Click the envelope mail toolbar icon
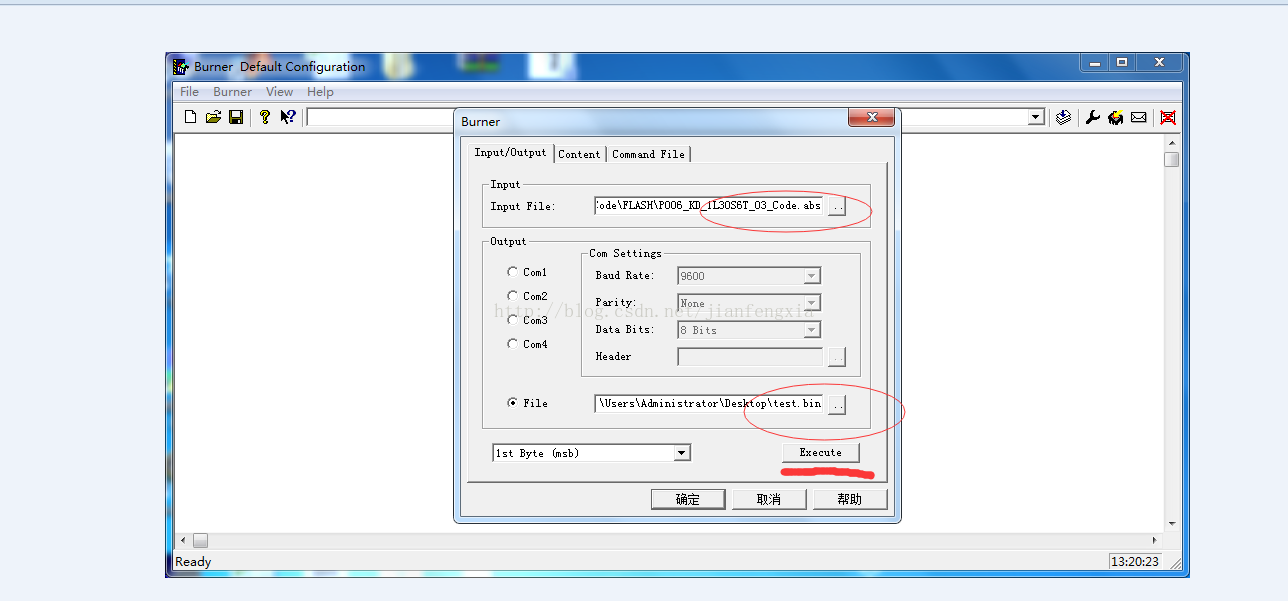This screenshot has height=601, width=1288. pos(1139,117)
